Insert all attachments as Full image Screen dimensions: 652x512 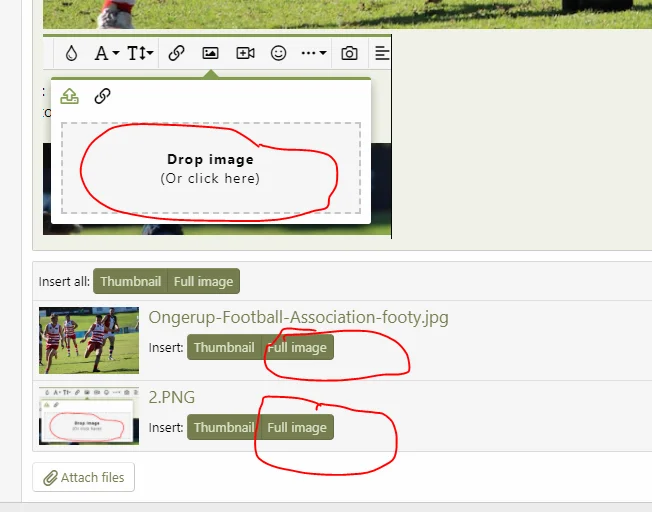click(x=203, y=281)
